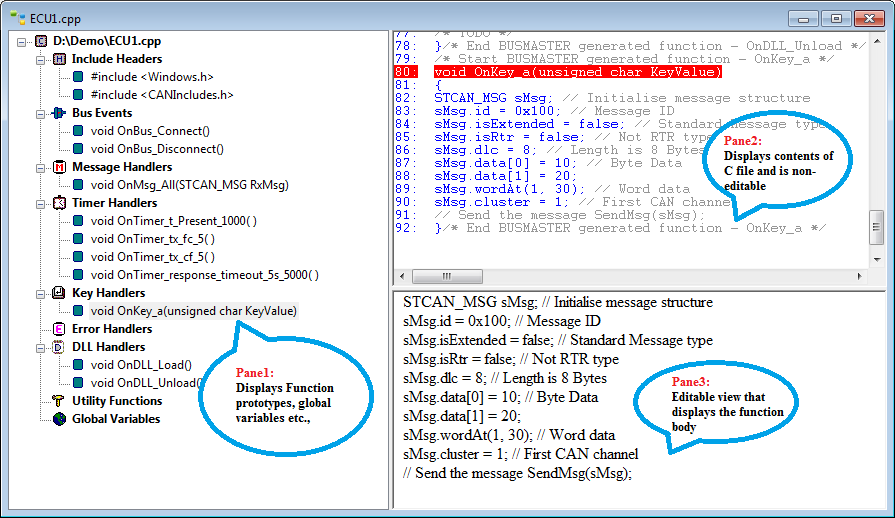Select the Utility Functions tree item
The width and height of the screenshot is (895, 518).
tap(117, 401)
